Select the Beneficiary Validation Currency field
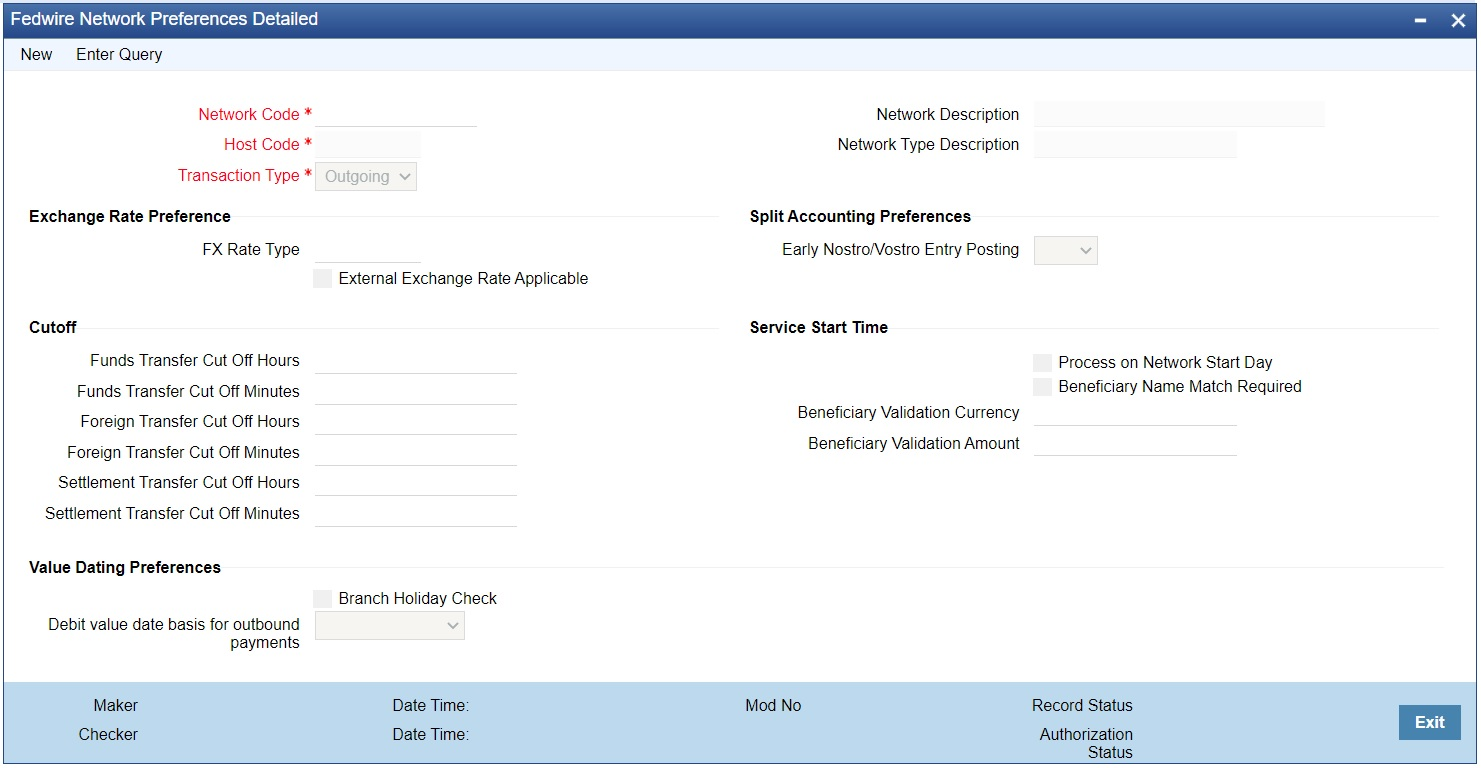This screenshot has width=1481, height=768. coord(1136,413)
